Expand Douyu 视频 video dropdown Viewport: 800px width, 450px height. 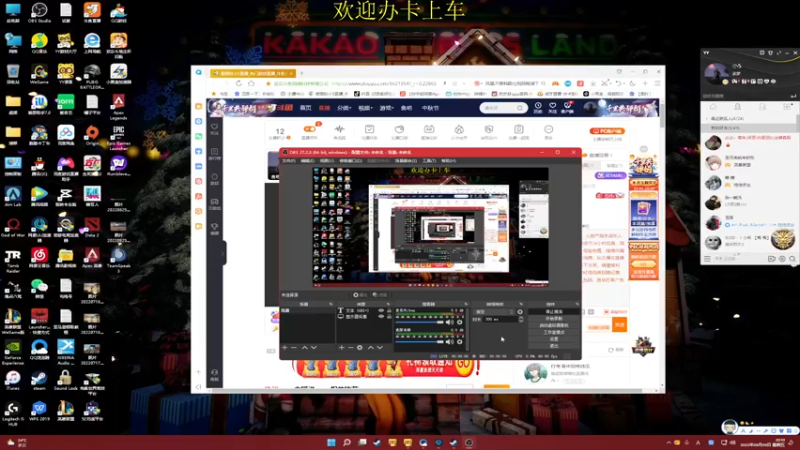365,108
